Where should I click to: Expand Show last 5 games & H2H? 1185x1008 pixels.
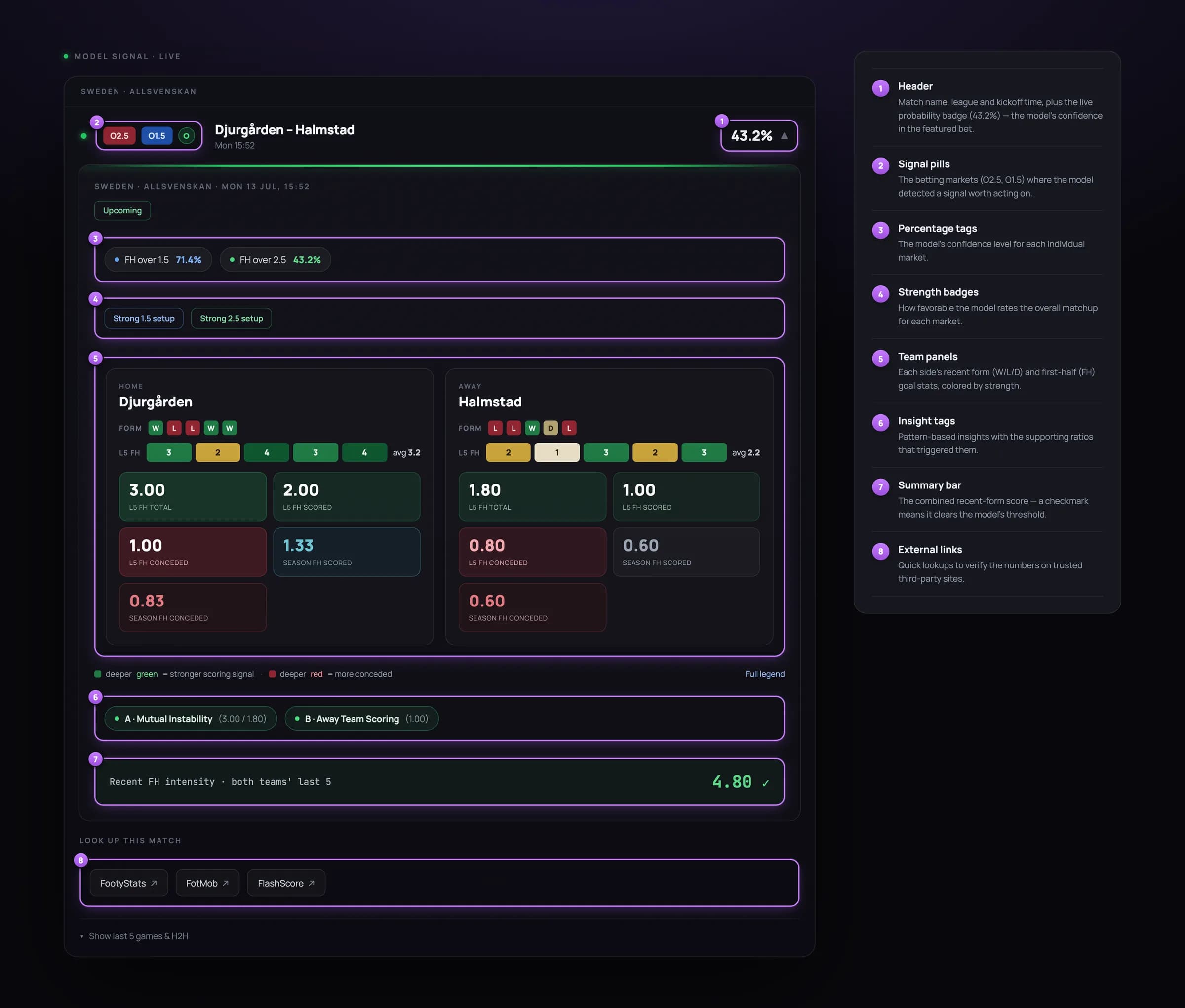click(x=134, y=936)
